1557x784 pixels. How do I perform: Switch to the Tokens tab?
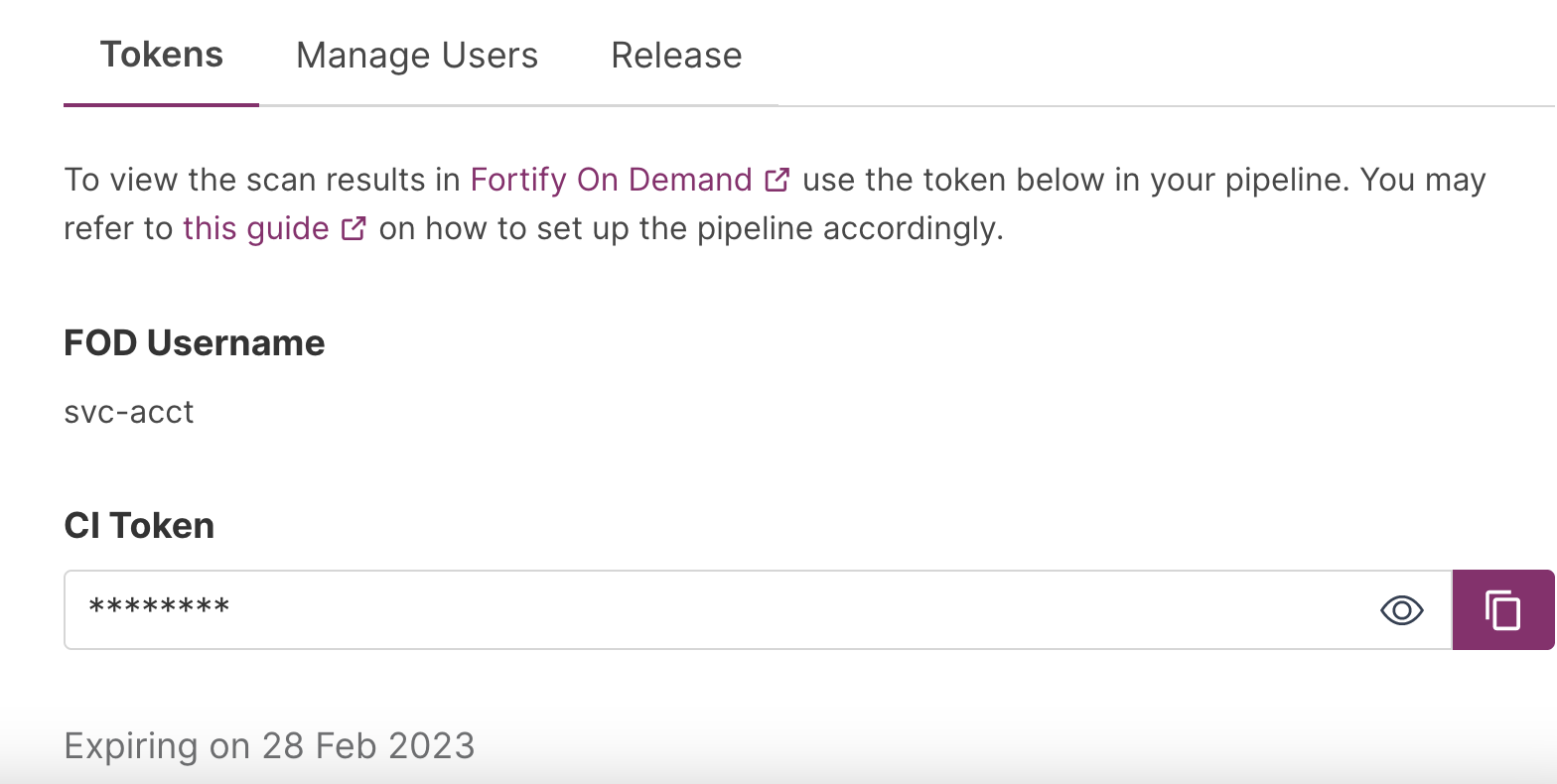(x=161, y=55)
